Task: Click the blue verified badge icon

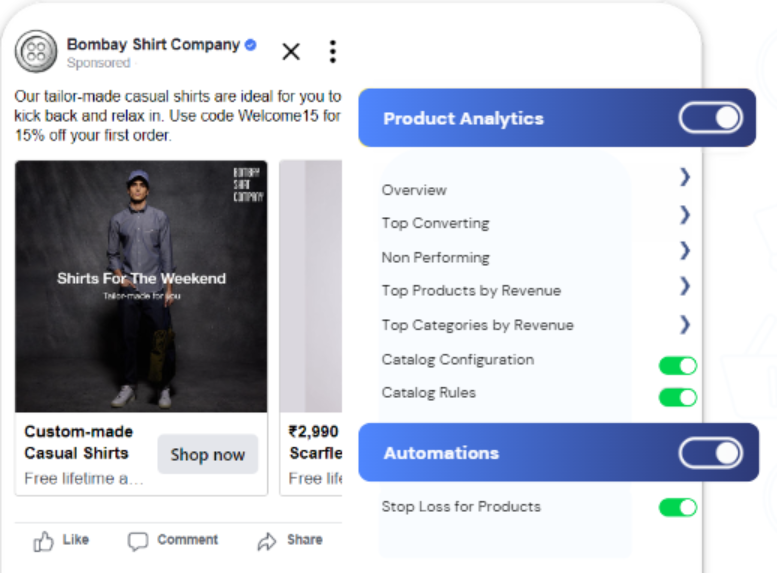Action: 251,45
